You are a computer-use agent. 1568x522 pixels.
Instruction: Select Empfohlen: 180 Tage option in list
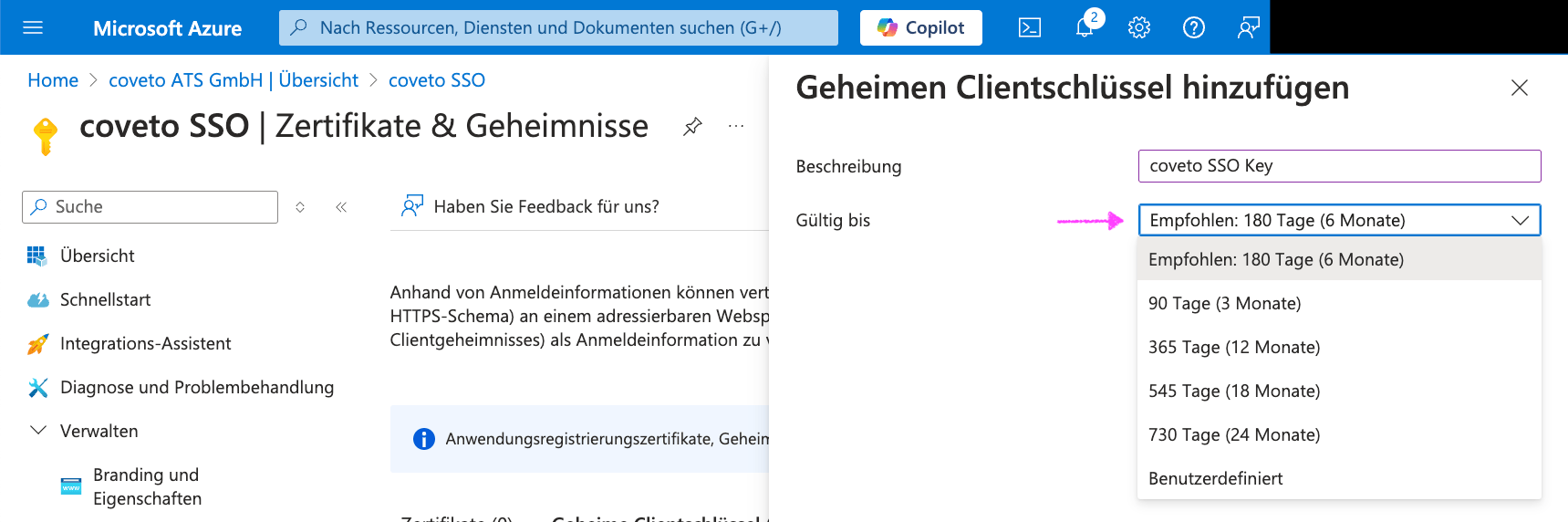[1339, 259]
